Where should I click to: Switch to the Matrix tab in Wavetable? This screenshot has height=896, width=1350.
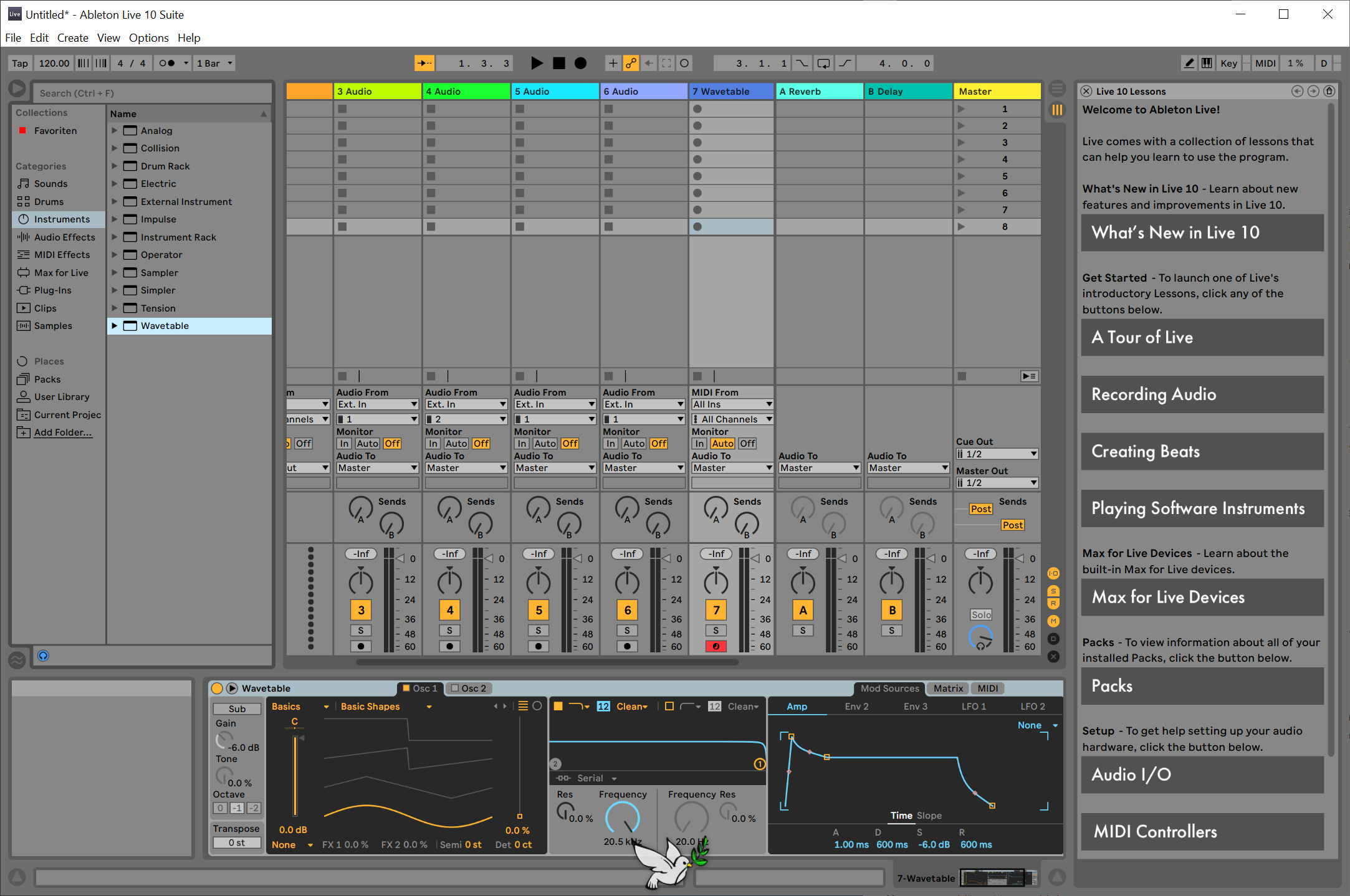tap(948, 689)
